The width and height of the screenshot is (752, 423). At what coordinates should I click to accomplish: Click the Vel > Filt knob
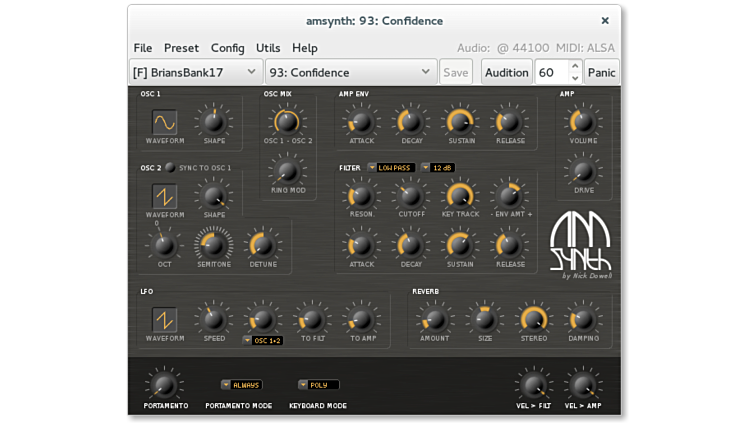(534, 385)
